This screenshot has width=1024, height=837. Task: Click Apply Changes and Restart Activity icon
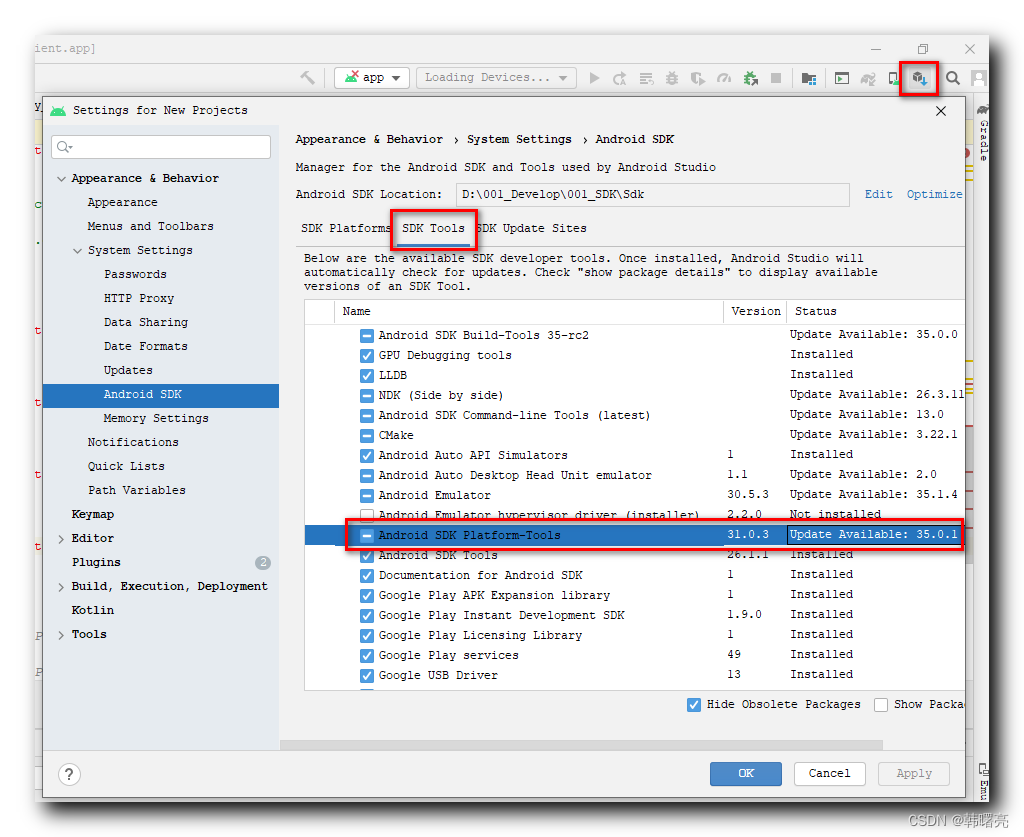(x=619, y=78)
